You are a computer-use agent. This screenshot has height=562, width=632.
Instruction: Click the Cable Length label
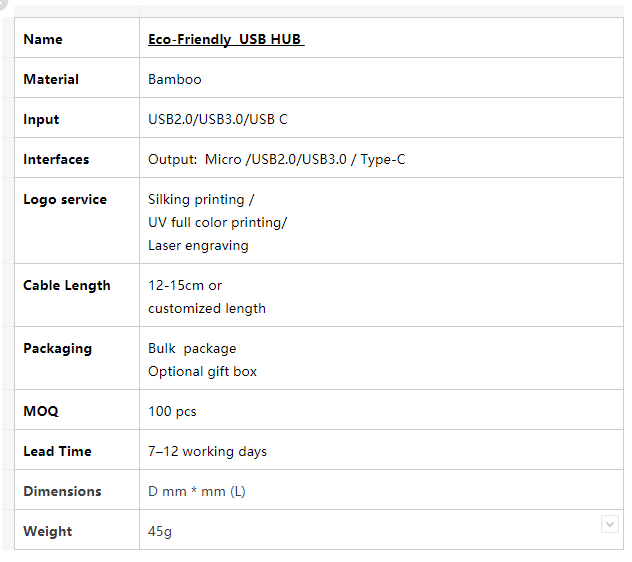(x=67, y=285)
